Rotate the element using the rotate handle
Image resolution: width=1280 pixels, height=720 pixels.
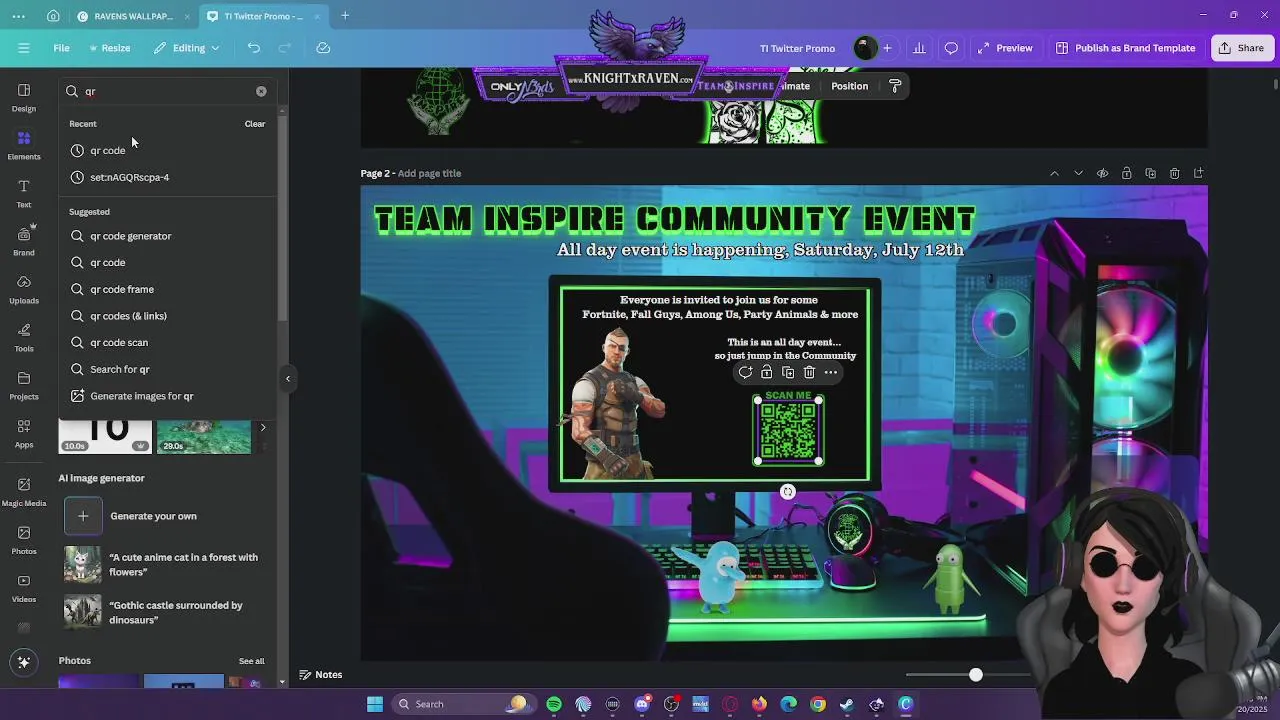788,492
